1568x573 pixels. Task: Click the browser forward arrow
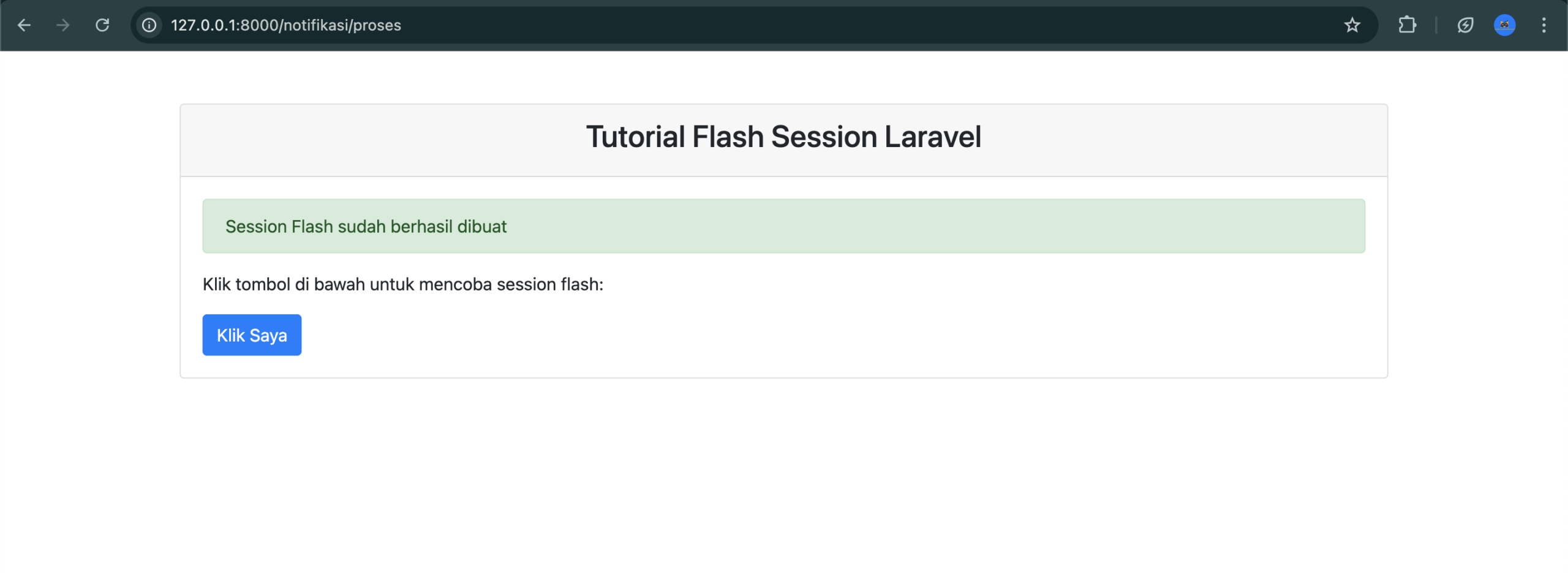(x=62, y=25)
